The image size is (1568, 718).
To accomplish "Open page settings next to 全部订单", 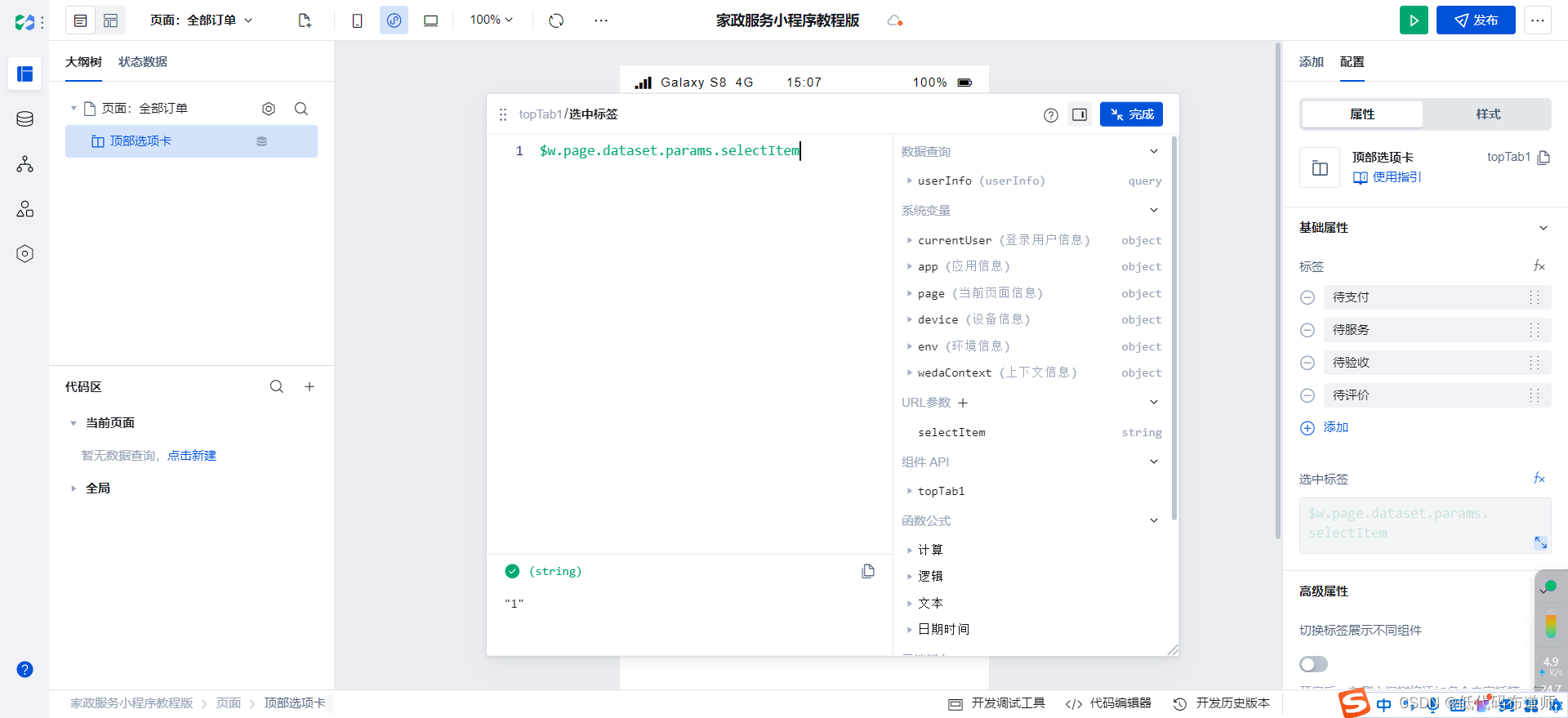I will (269, 109).
